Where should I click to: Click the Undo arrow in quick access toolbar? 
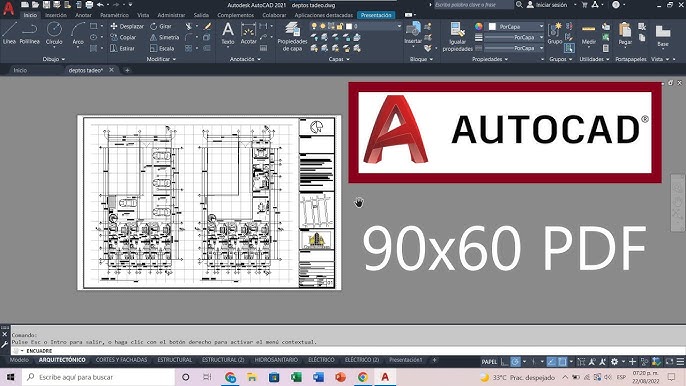[100, 5]
